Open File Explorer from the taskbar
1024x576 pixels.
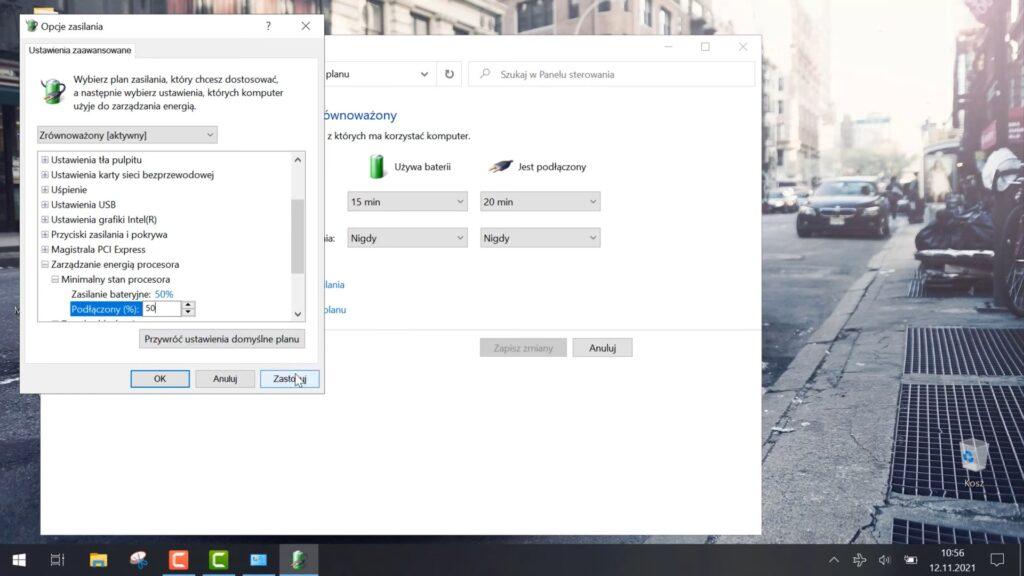pyautogui.click(x=98, y=559)
